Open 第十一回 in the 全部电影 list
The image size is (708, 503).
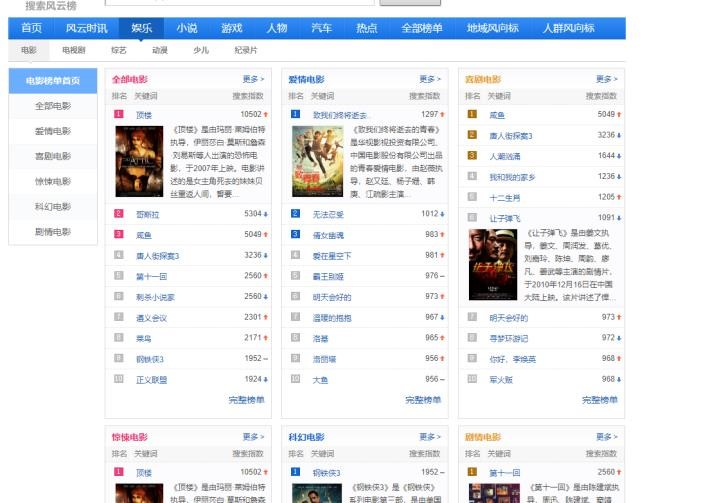151,276
